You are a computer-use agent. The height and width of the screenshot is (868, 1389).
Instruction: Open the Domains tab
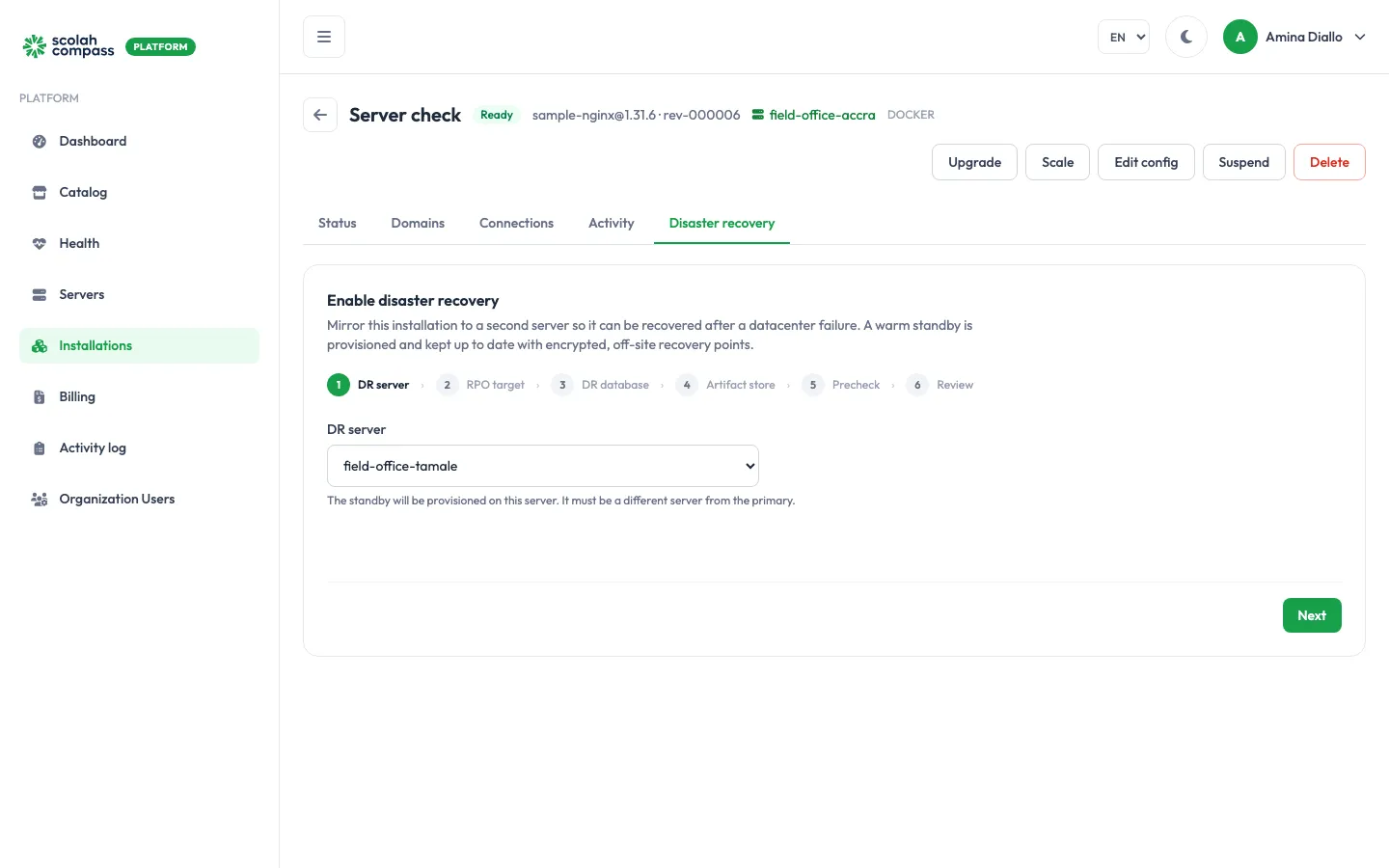(418, 223)
